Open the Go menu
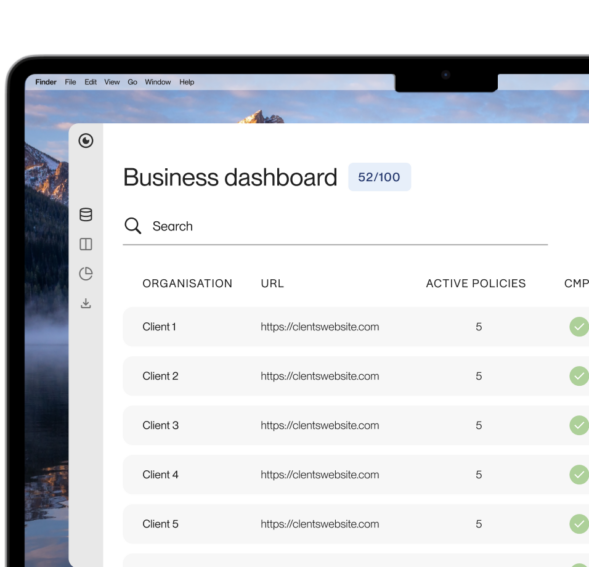The width and height of the screenshot is (589, 567). (x=132, y=82)
